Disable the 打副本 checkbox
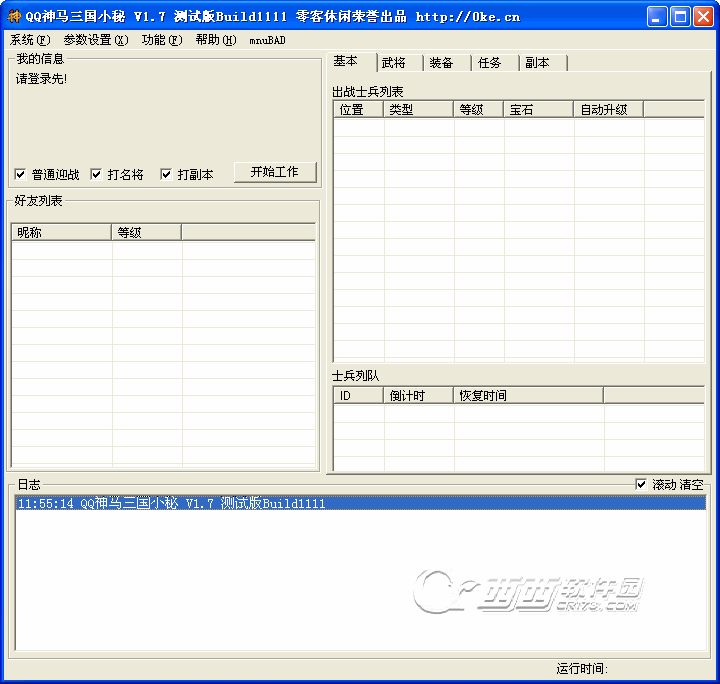720x684 pixels. point(166,175)
